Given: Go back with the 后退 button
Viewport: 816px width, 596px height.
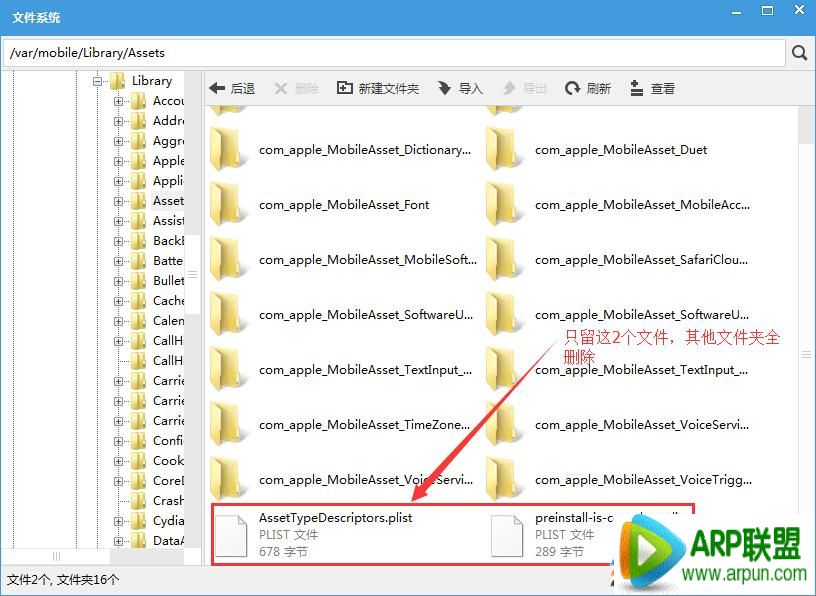Looking at the screenshot, I should click(x=232, y=88).
